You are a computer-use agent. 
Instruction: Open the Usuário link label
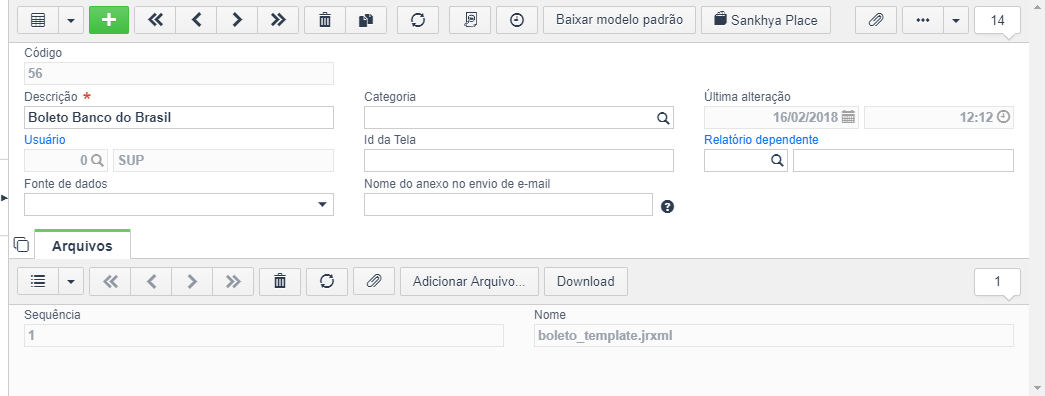45,139
